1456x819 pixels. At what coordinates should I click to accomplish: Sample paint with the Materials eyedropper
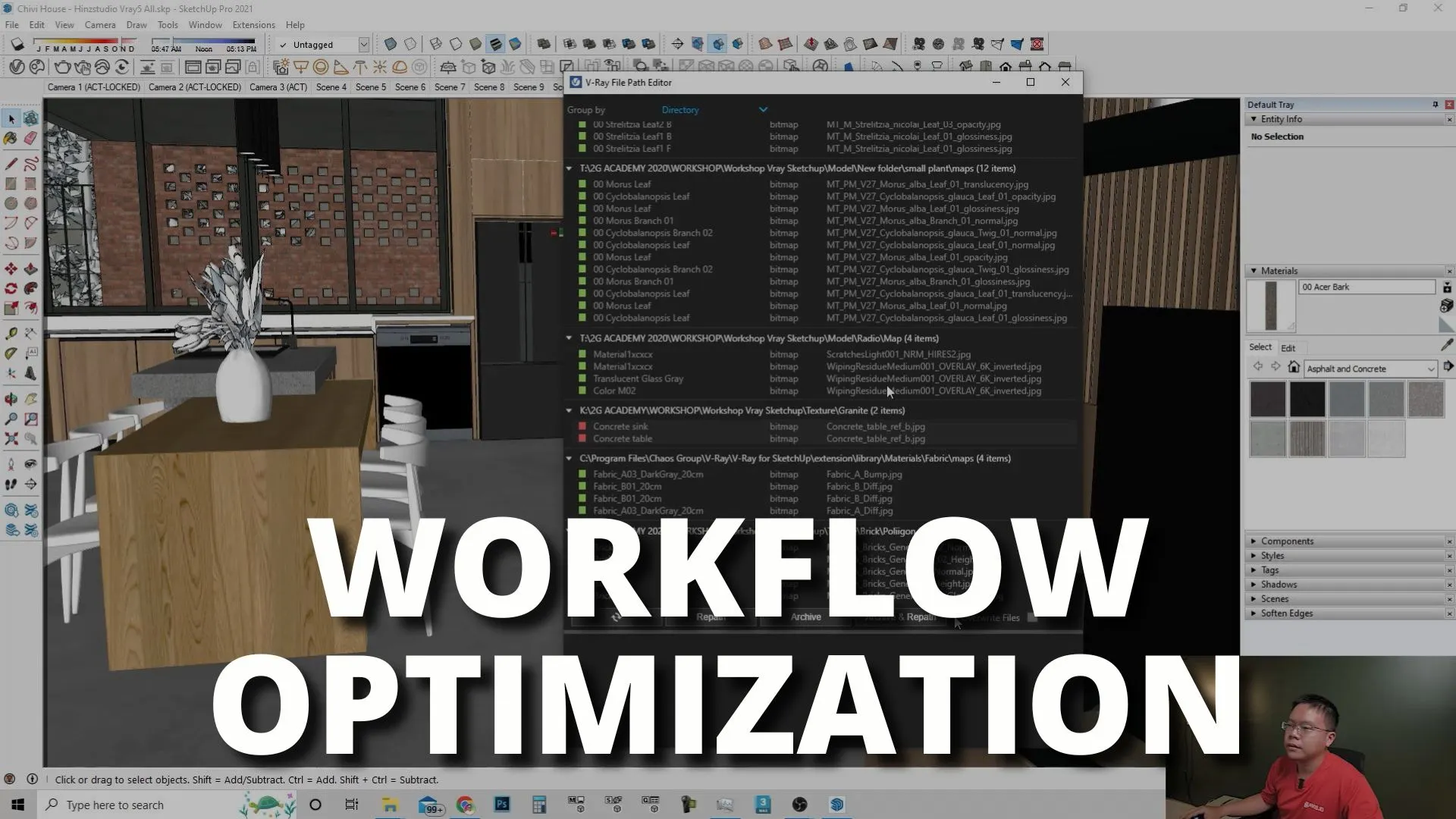[1446, 347]
